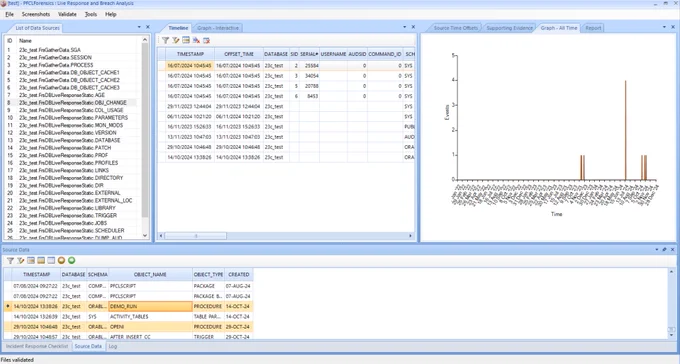680x364 pixels.
Task: Open the Incident Response Checklist tab
Action: click(37, 346)
